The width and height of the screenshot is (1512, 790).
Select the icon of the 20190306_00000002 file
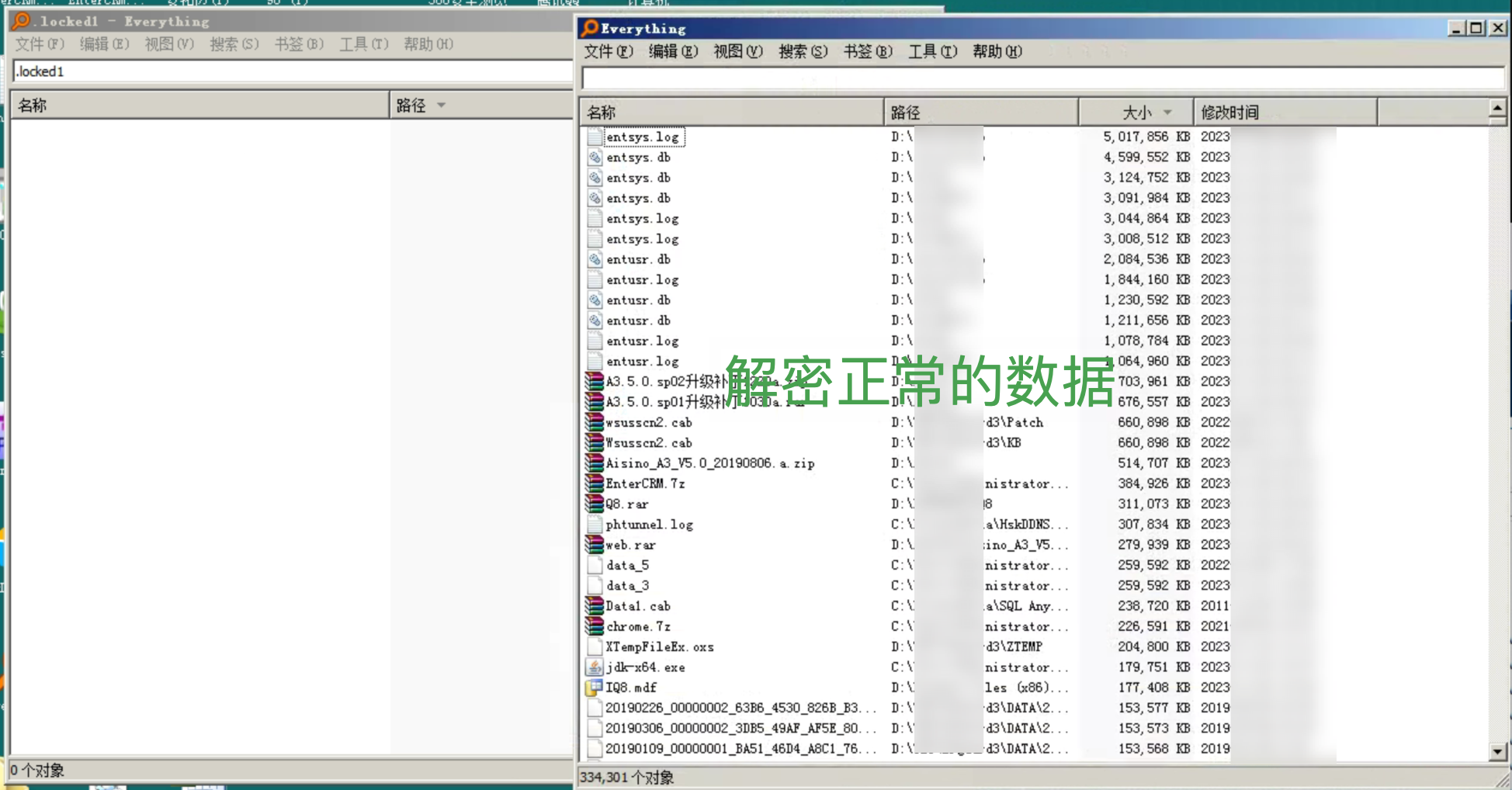[x=595, y=729]
